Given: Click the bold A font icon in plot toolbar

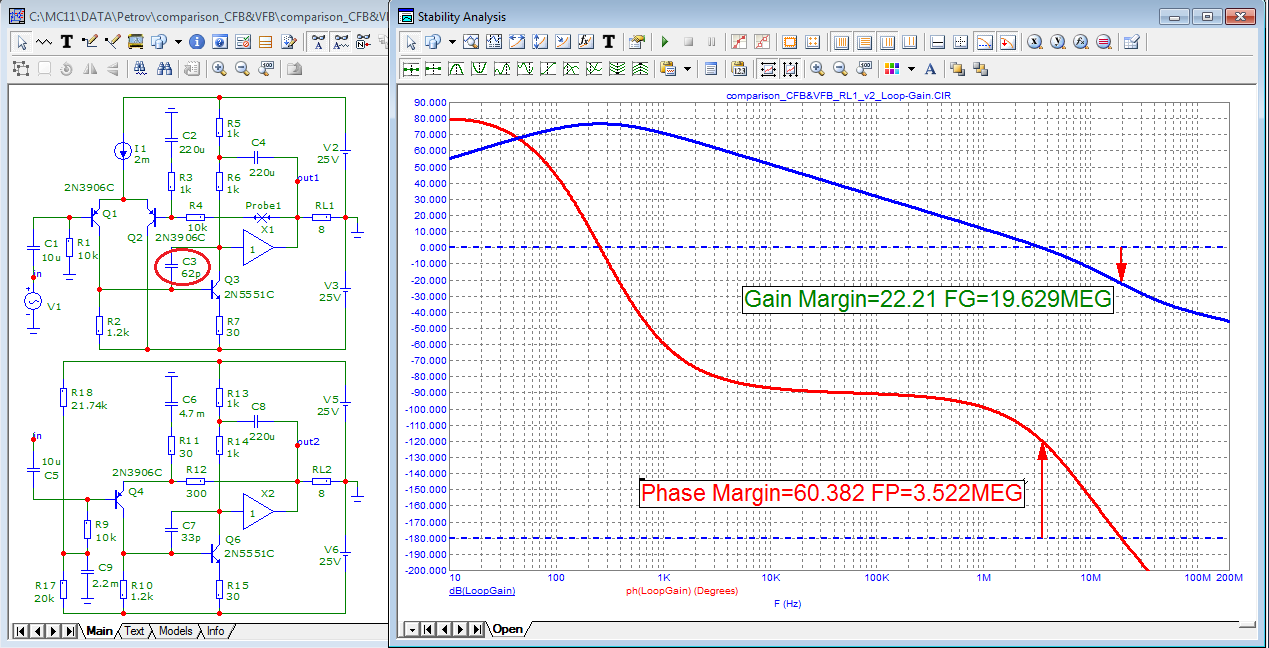Looking at the screenshot, I should point(930,69).
